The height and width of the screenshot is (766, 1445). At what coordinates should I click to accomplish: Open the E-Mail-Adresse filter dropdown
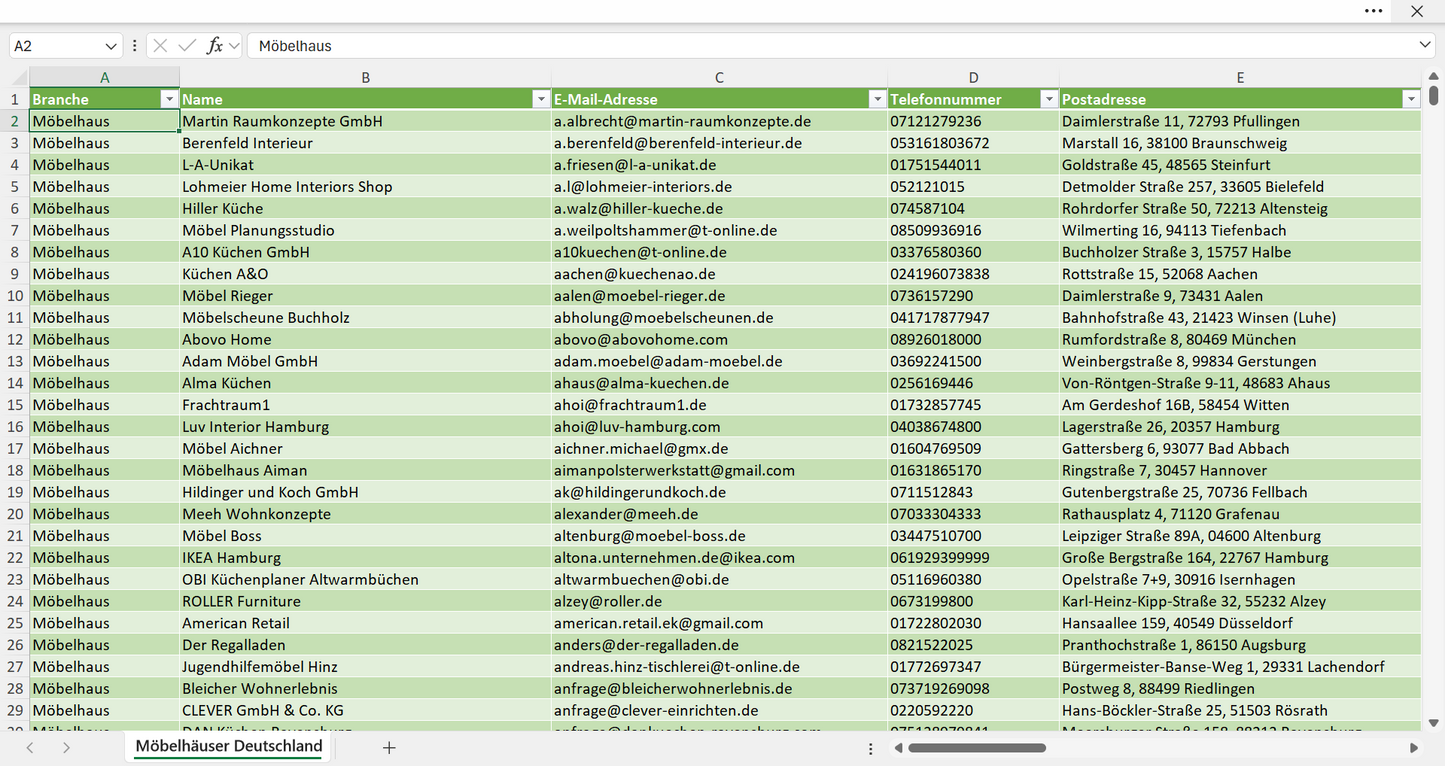pos(877,99)
